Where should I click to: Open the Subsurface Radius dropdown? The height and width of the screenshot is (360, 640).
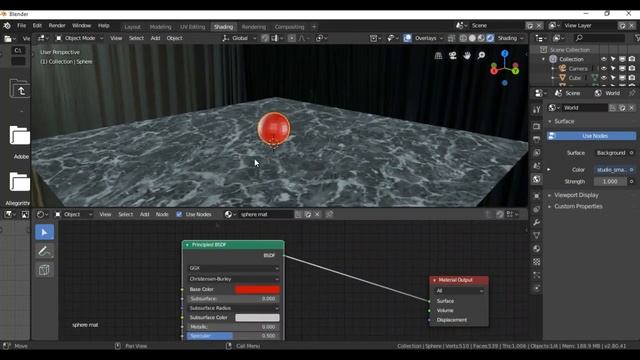point(233,308)
